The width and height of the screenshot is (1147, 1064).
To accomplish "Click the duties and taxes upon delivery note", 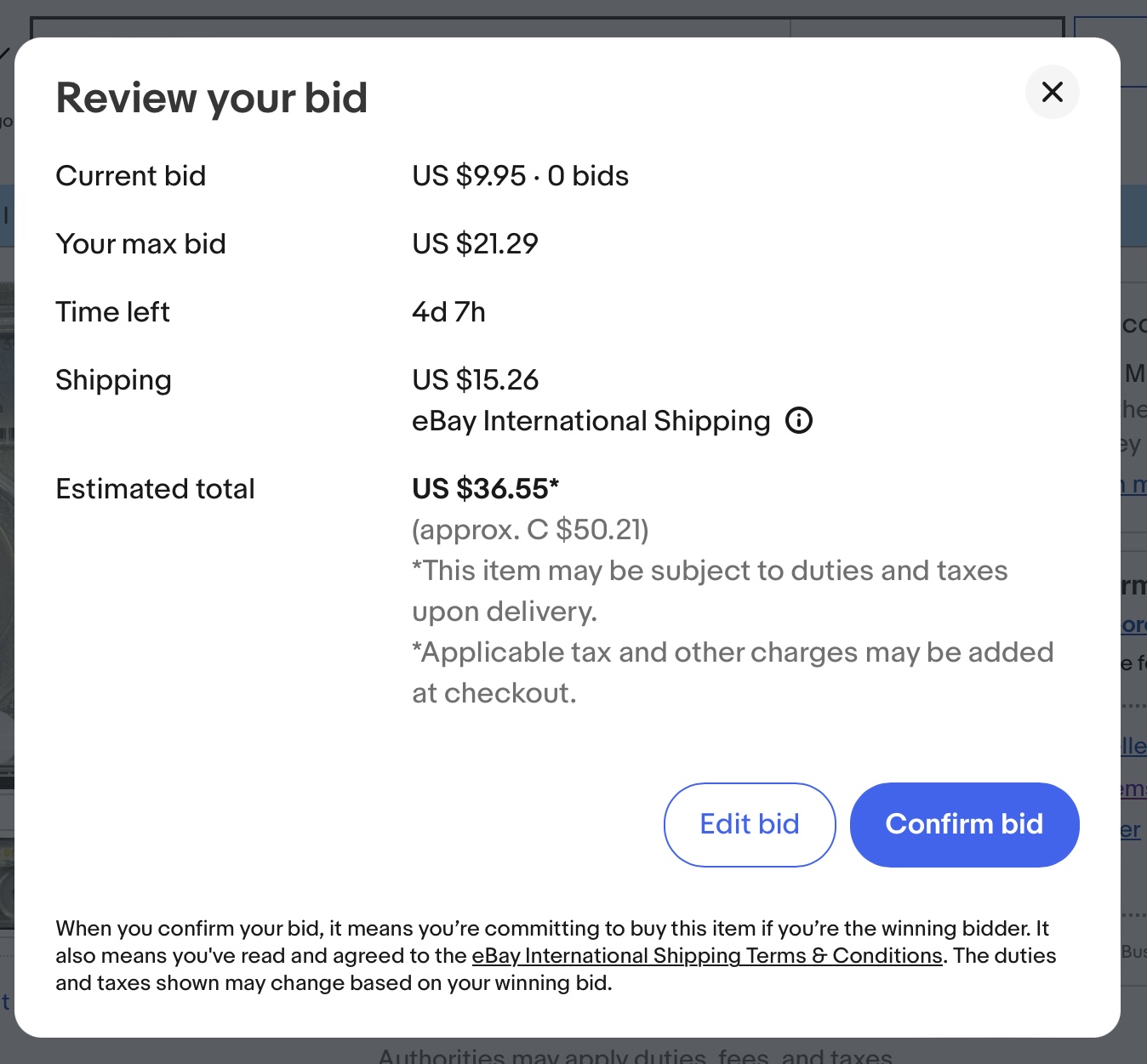I will coord(710,591).
